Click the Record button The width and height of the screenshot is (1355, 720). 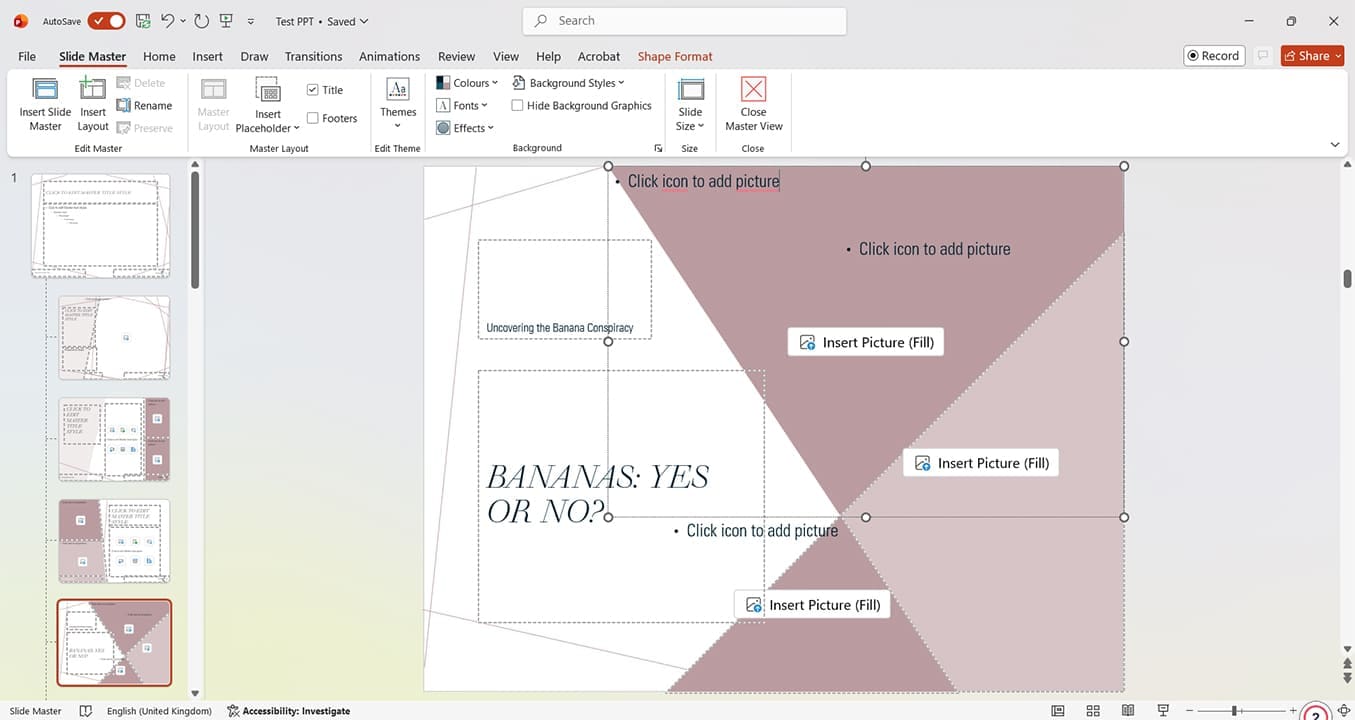pyautogui.click(x=1212, y=56)
